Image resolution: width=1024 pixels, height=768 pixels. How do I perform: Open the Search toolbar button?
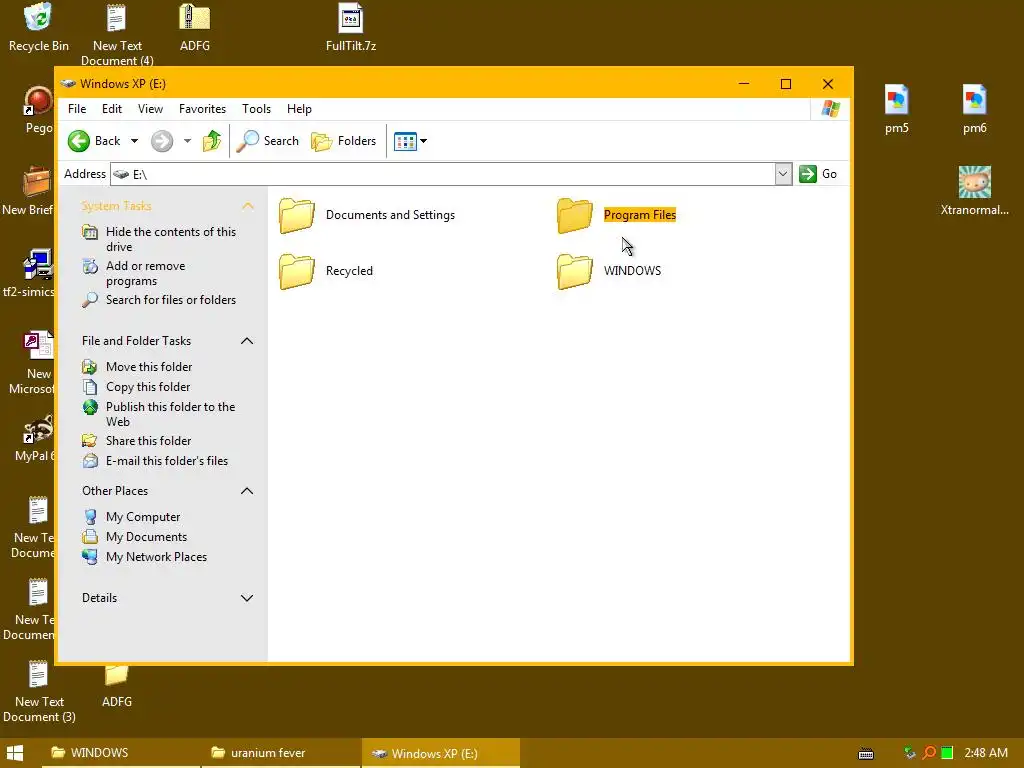click(267, 140)
